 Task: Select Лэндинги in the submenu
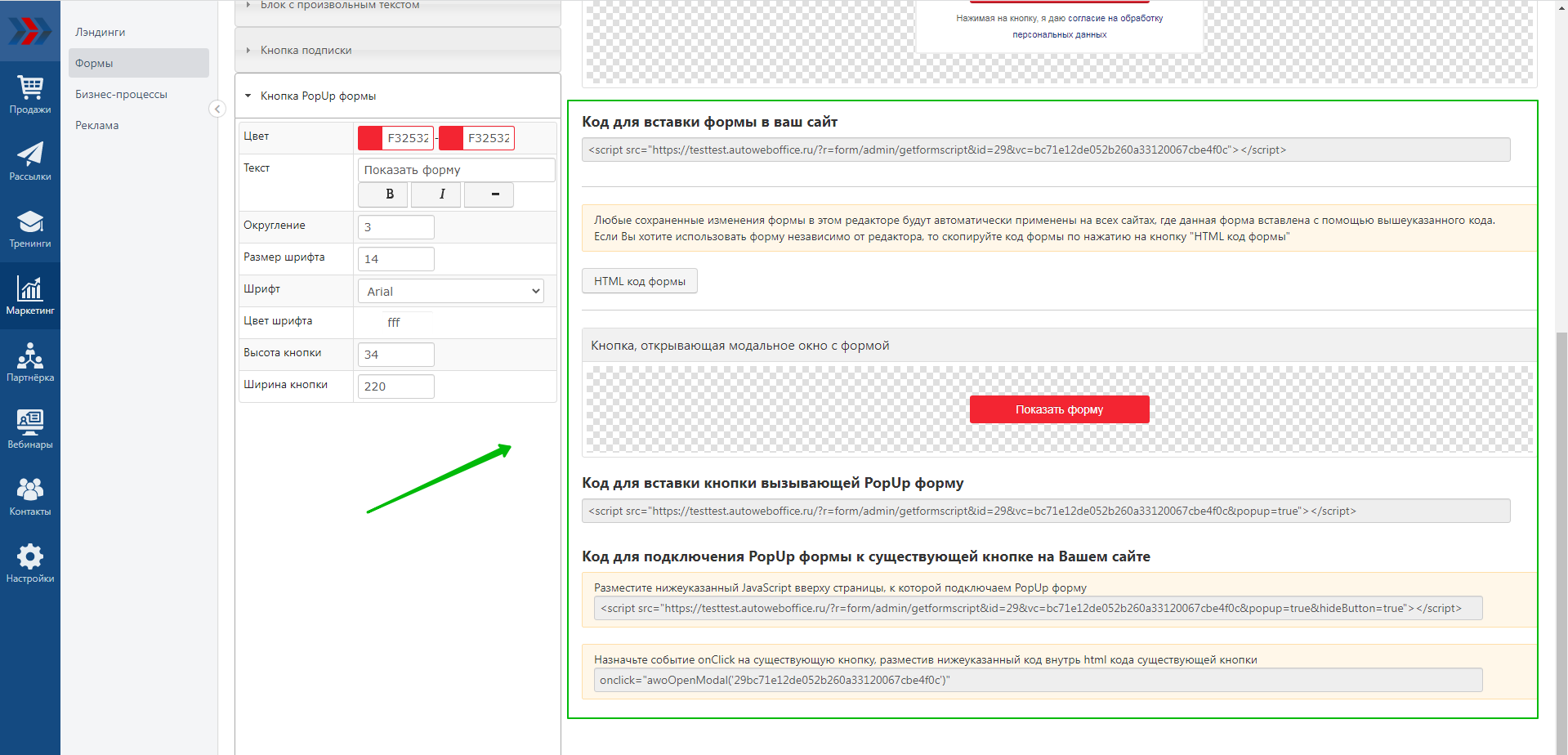[x=101, y=32]
